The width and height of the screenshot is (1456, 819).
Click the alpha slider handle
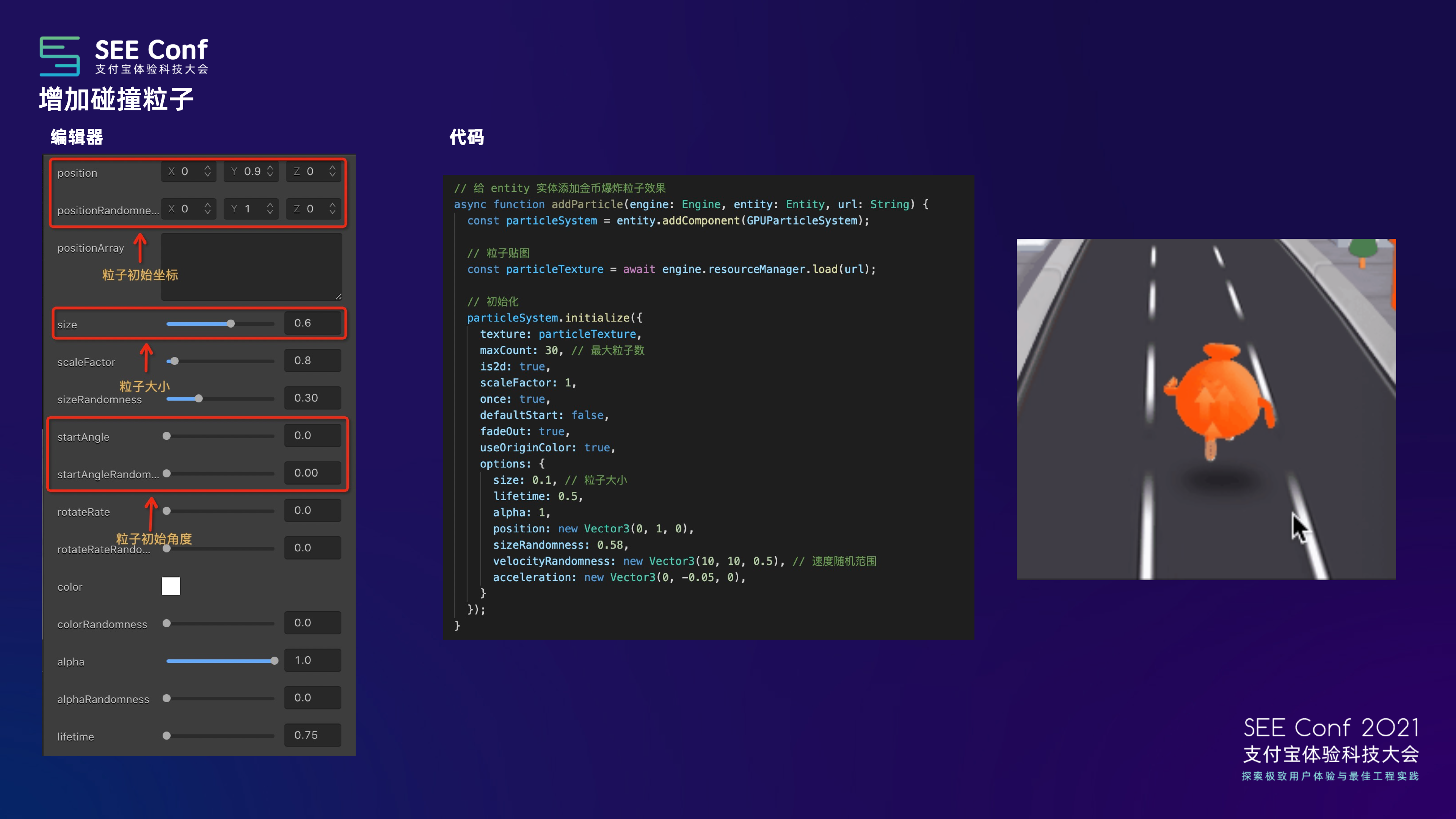coord(274,661)
